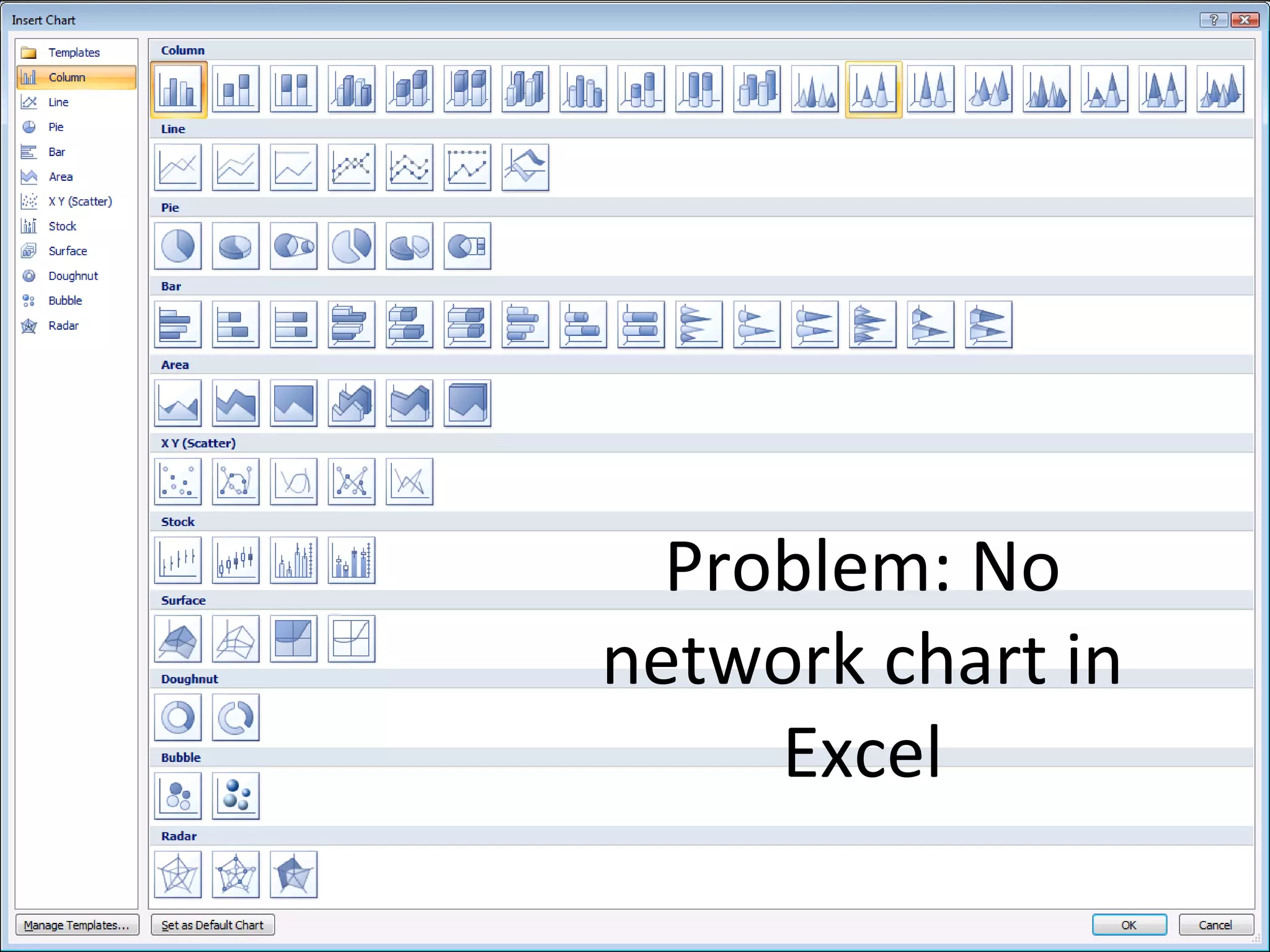Select the Clustered Cylinder column chart
This screenshot has height=952, width=1270.
tap(583, 89)
